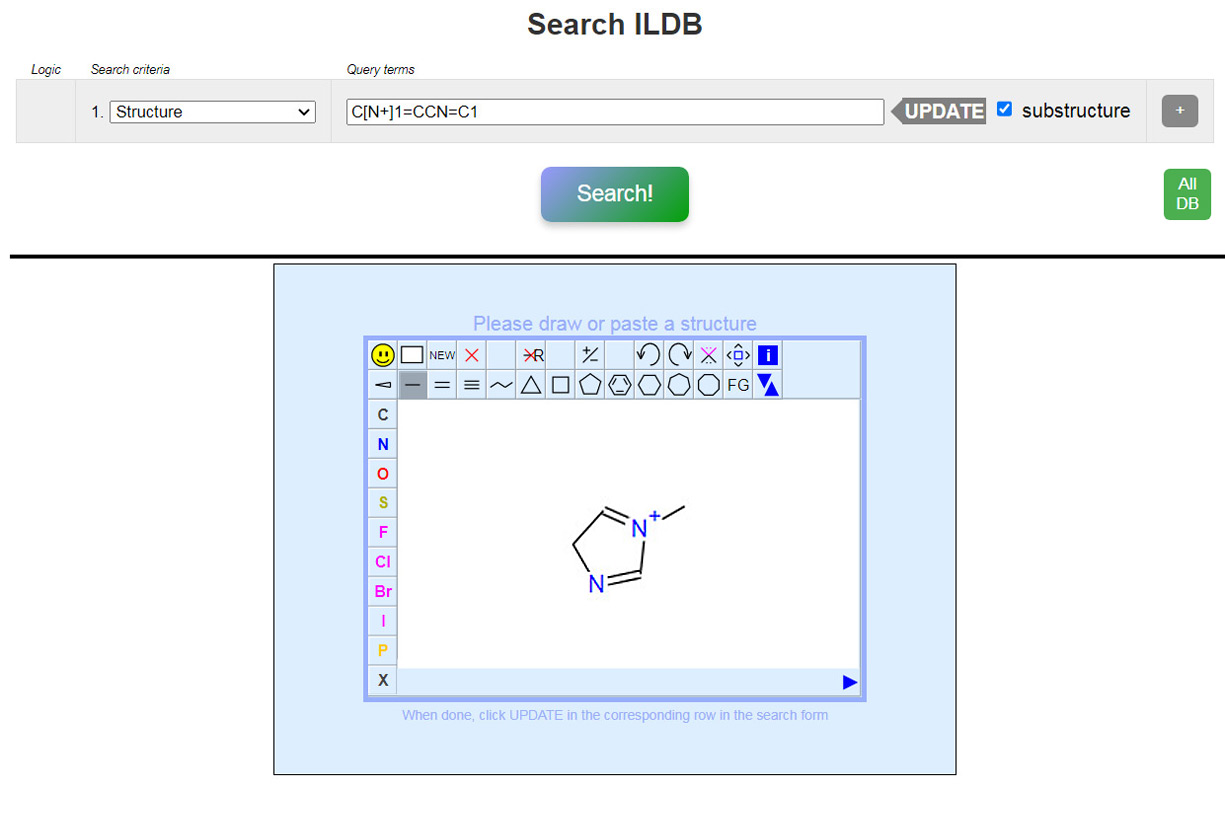The width and height of the screenshot is (1225, 824).
Task: Uncheck the substructure checkbox
Action: [1005, 110]
